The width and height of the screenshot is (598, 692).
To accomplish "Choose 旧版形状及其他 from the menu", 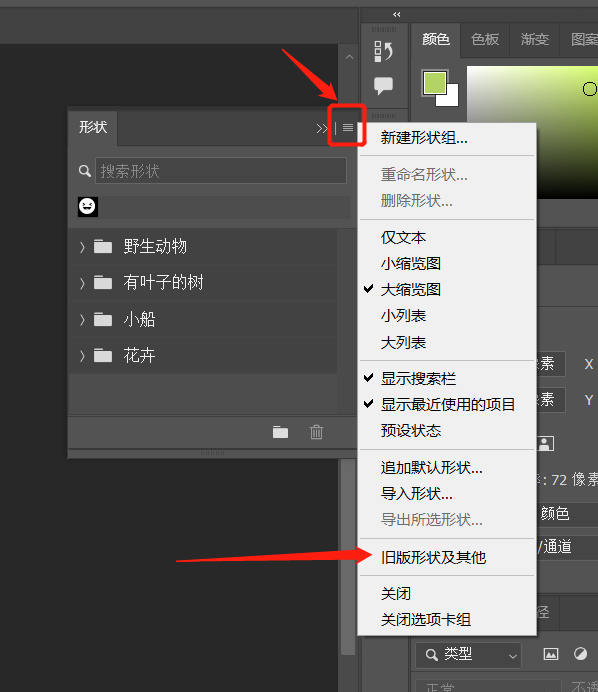I will [x=433, y=557].
